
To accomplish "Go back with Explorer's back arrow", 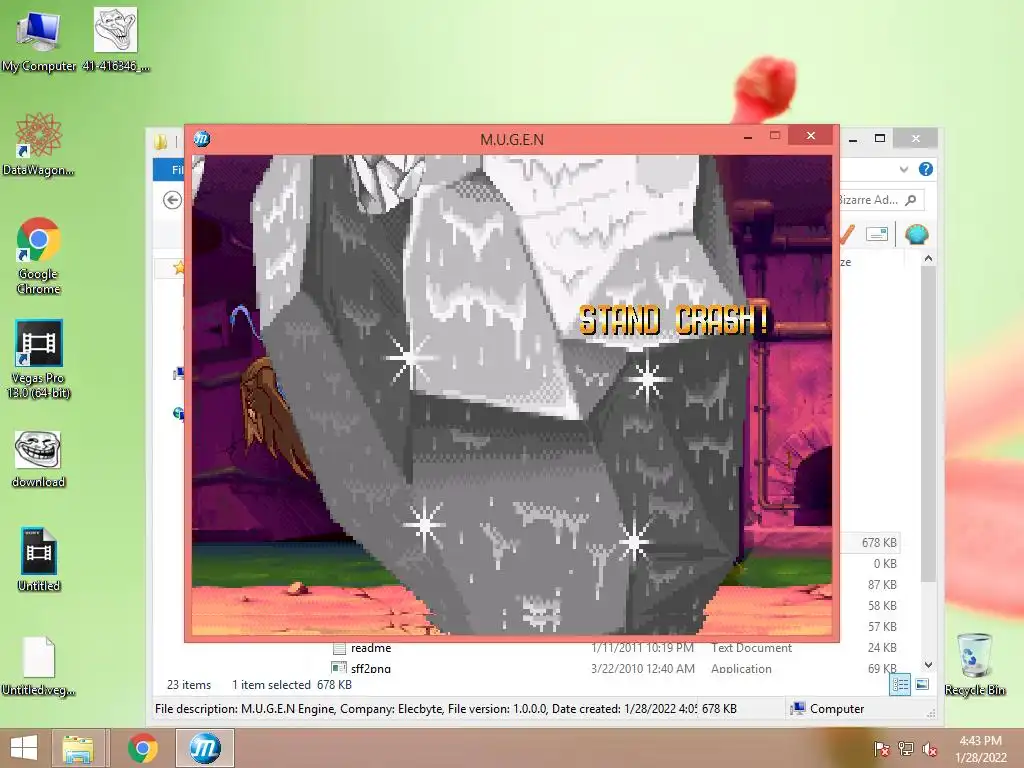I will tap(172, 200).
